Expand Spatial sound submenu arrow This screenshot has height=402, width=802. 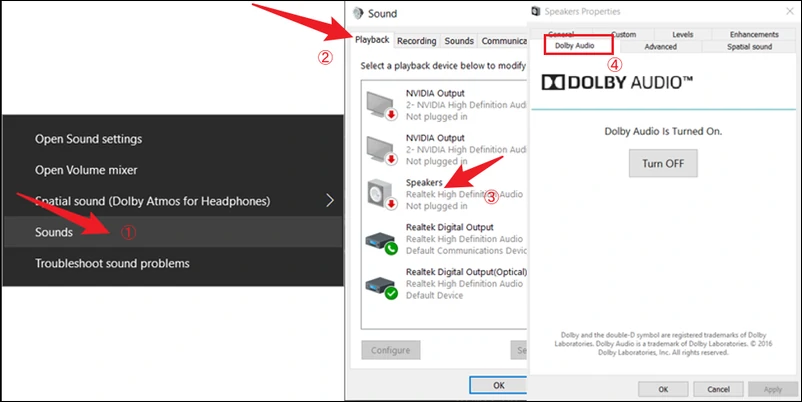pyautogui.click(x=330, y=200)
